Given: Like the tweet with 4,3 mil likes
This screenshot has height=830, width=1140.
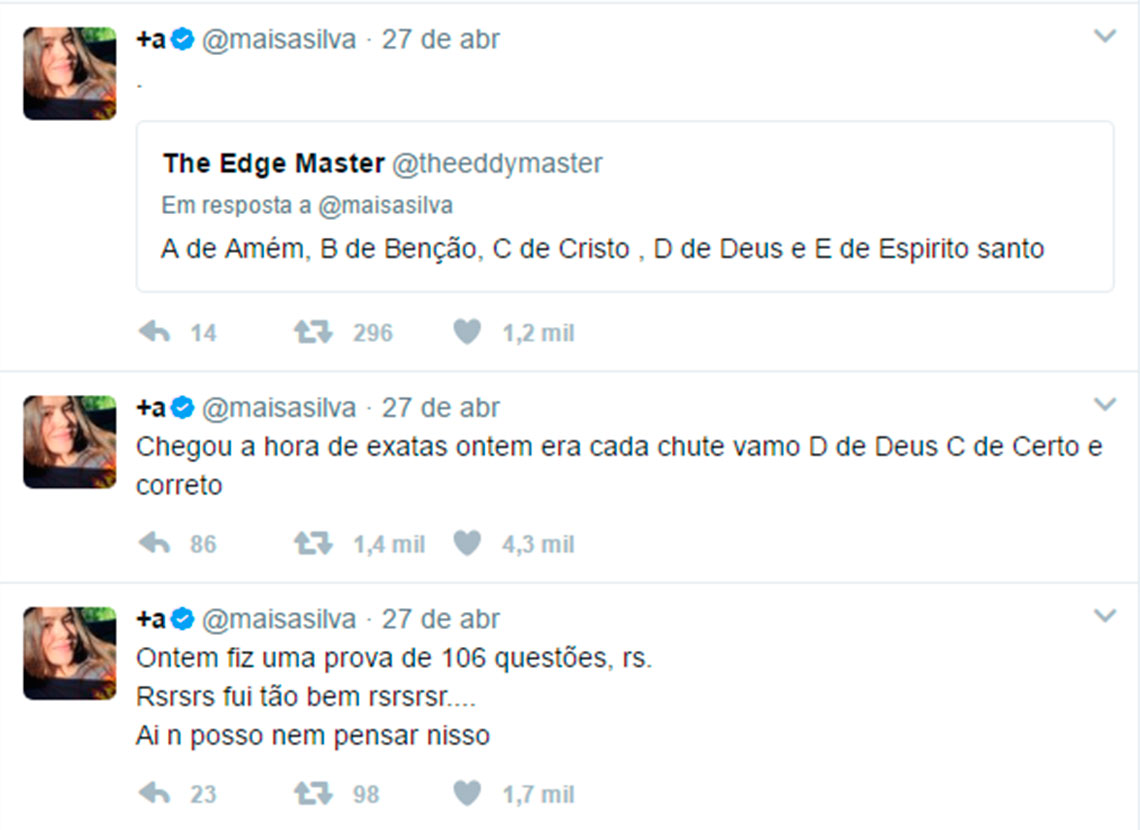Looking at the screenshot, I should click(x=467, y=543).
